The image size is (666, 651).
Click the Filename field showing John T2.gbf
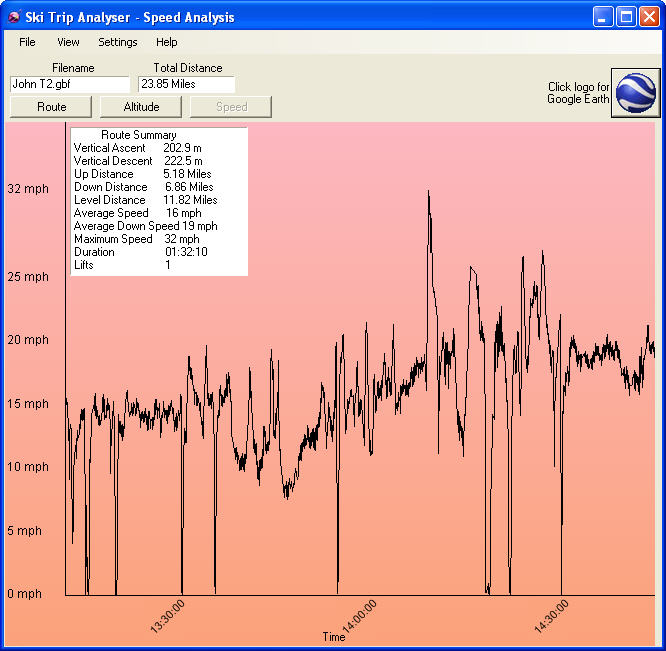70,85
